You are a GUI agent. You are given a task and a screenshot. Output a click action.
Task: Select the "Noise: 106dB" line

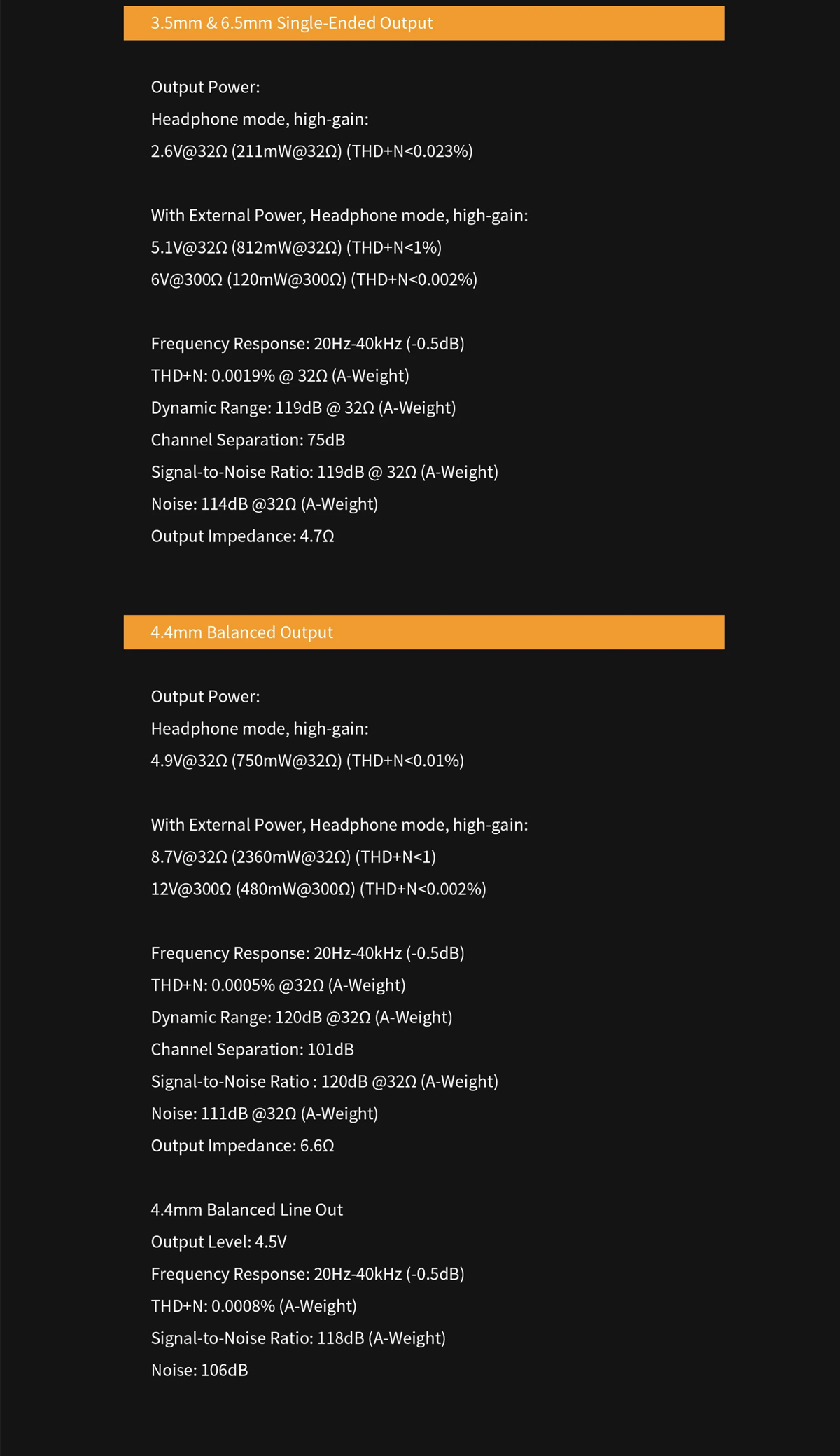(x=199, y=1371)
